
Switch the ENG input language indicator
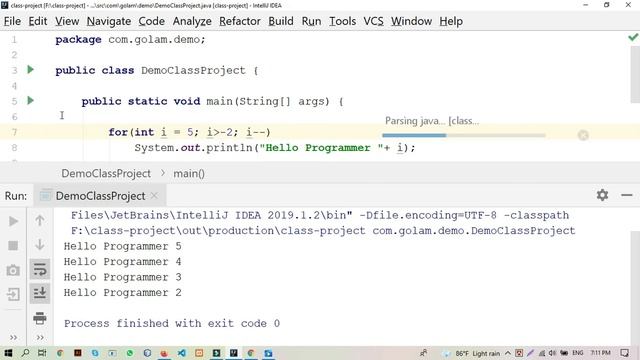coord(578,353)
